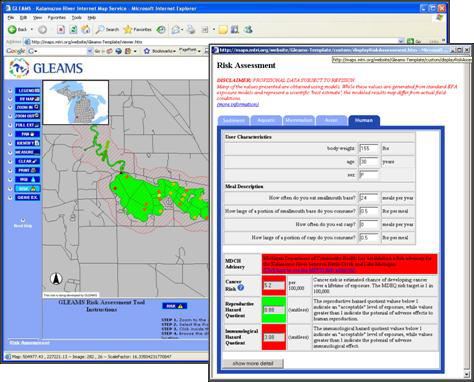Image resolution: width=474 pixels, height=382 pixels.
Task: Click smallmouth bass meals per year field
Action: [369, 198]
